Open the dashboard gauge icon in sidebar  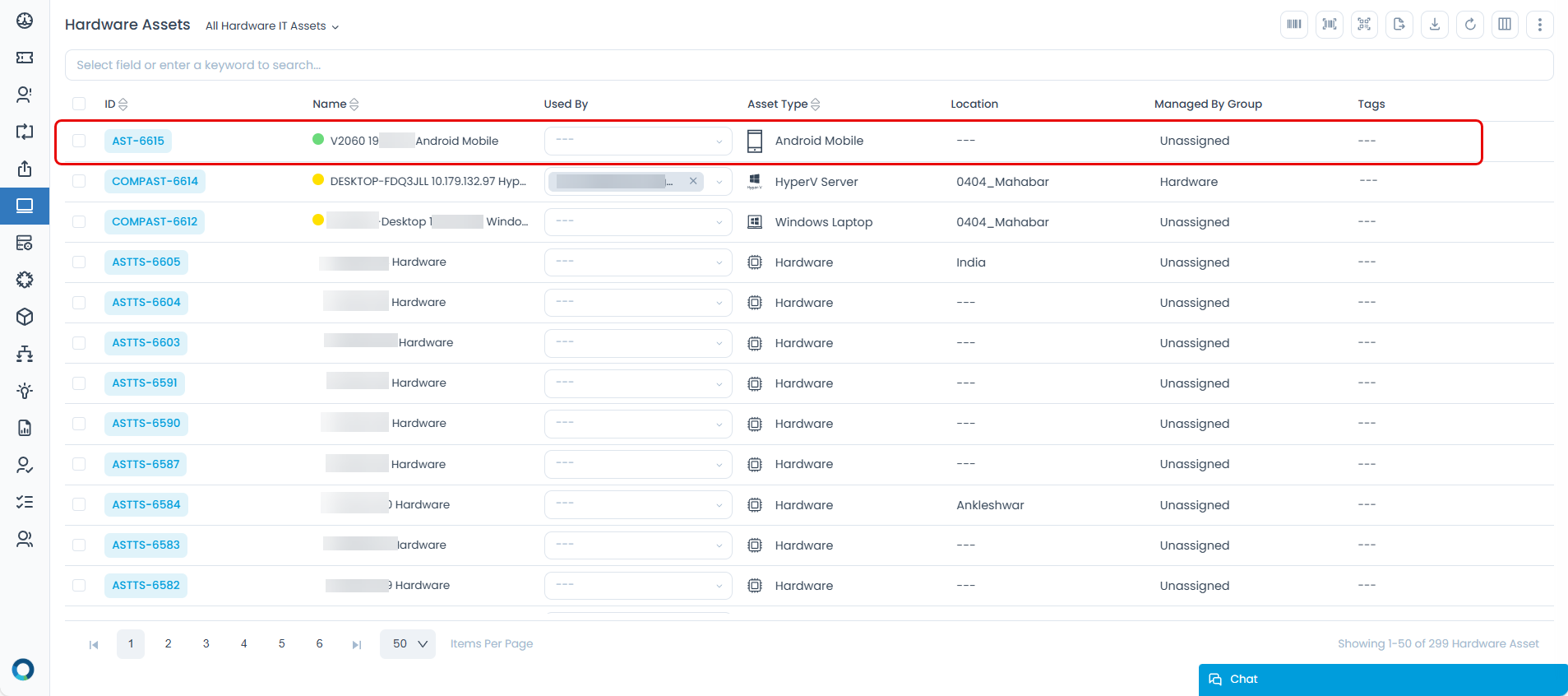[x=25, y=21]
